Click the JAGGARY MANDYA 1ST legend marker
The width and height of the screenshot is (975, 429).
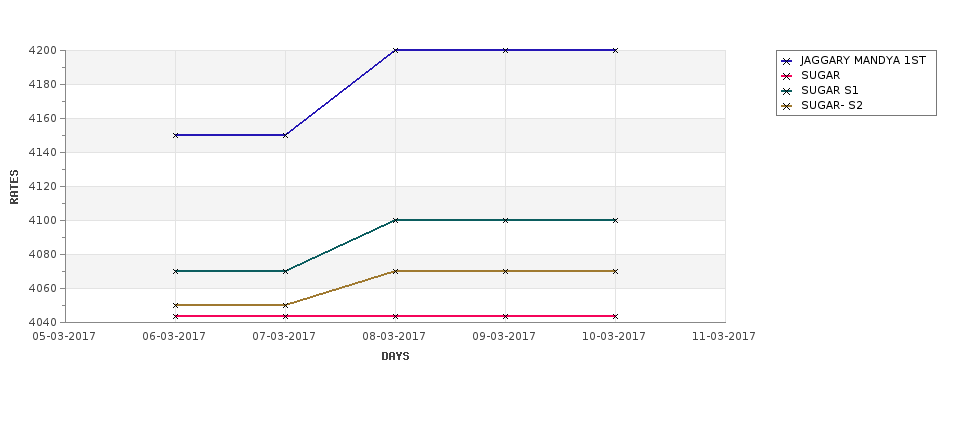[787, 61]
